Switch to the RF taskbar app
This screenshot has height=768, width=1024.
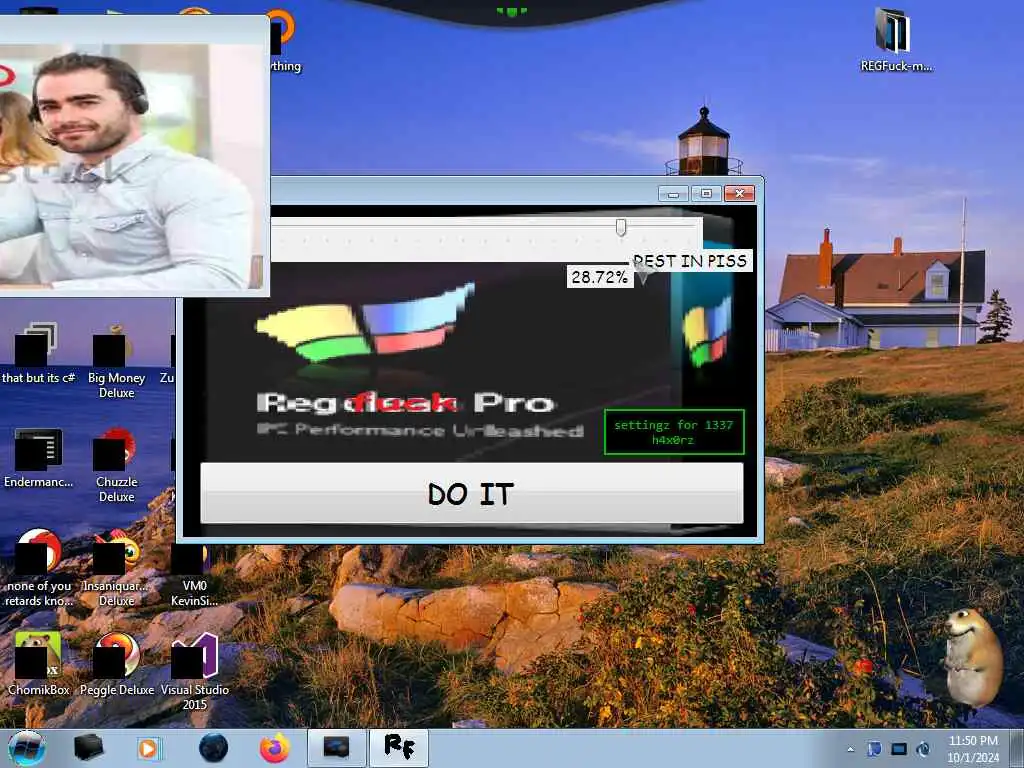click(399, 748)
